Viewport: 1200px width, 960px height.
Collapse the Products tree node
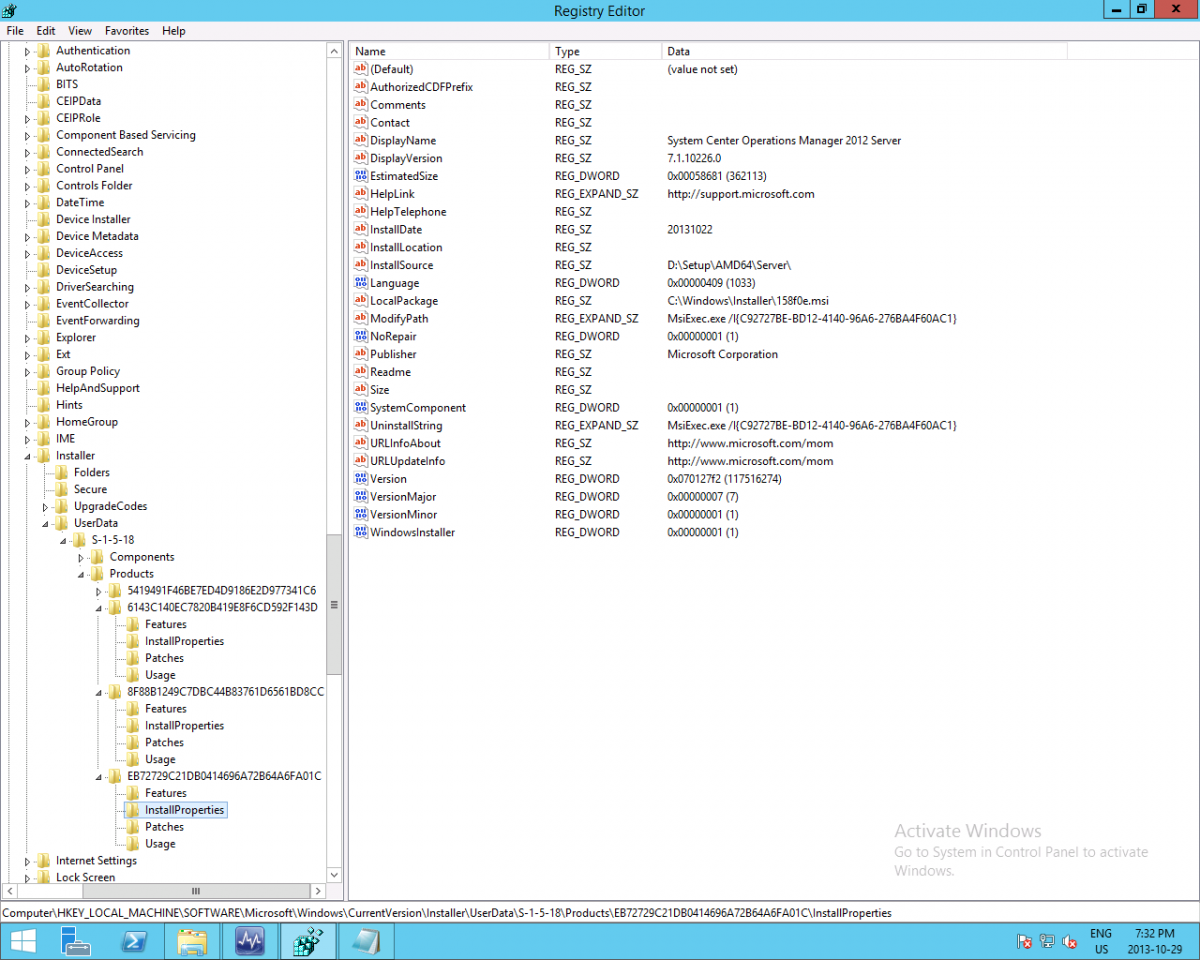point(82,574)
